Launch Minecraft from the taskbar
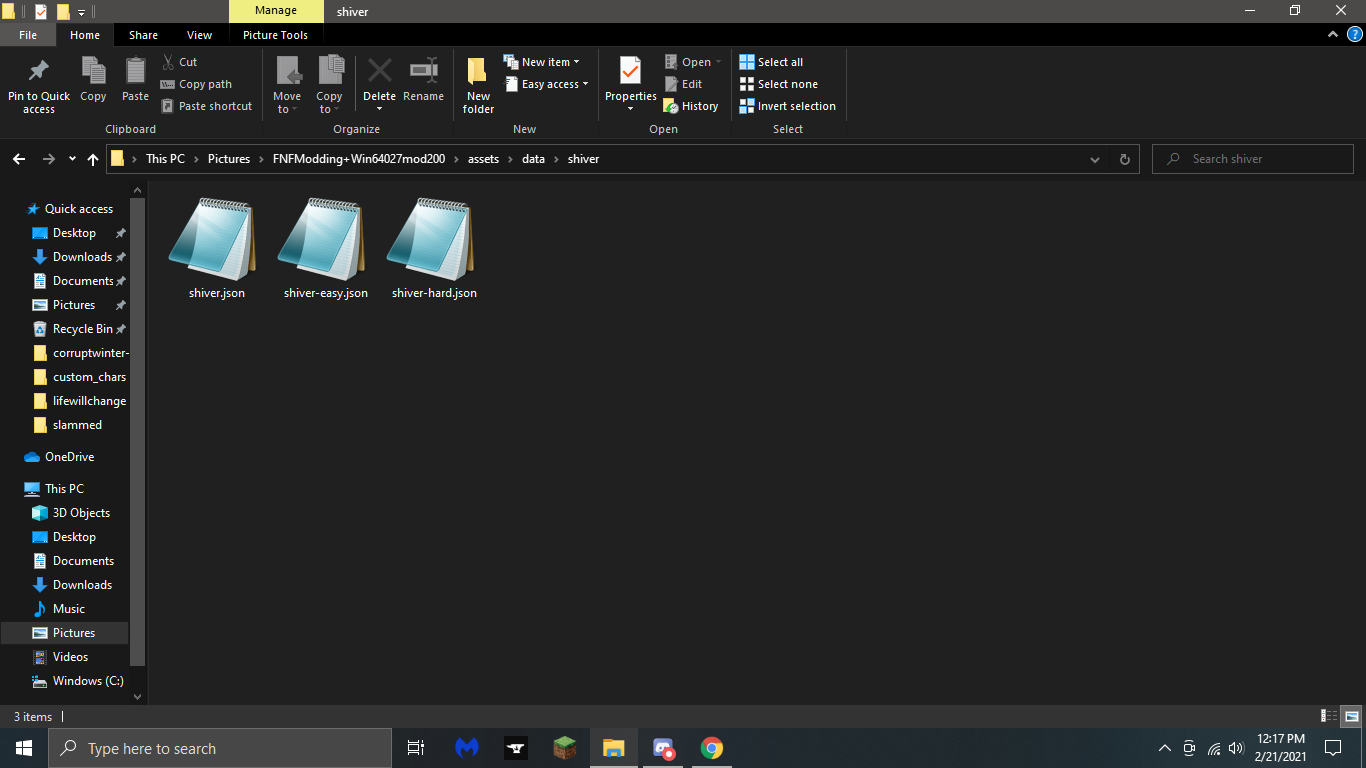 tap(564, 747)
